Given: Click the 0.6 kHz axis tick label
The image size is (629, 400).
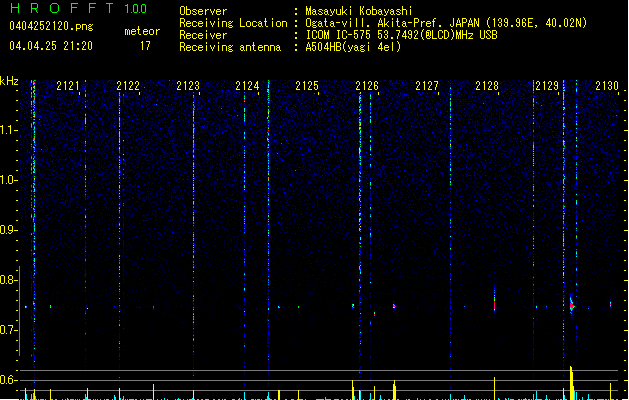Looking at the screenshot, I should pyautogui.click(x=9, y=380).
